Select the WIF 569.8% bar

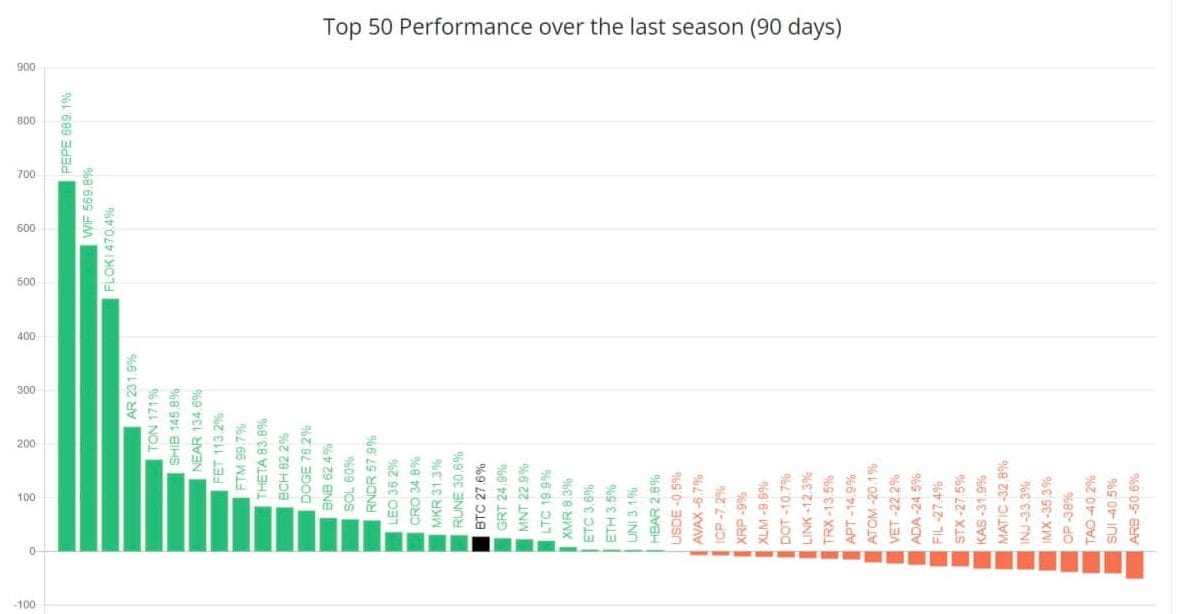coord(88,398)
